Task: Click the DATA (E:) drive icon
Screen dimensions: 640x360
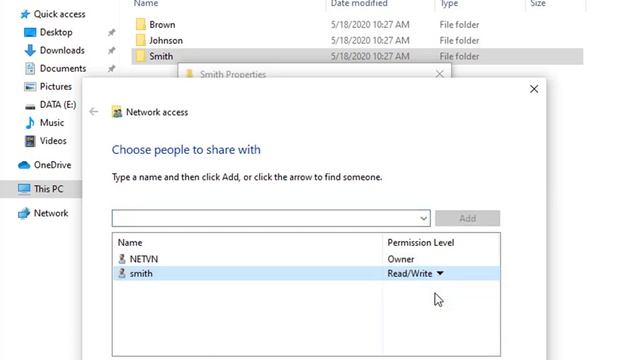Action: tap(30, 107)
